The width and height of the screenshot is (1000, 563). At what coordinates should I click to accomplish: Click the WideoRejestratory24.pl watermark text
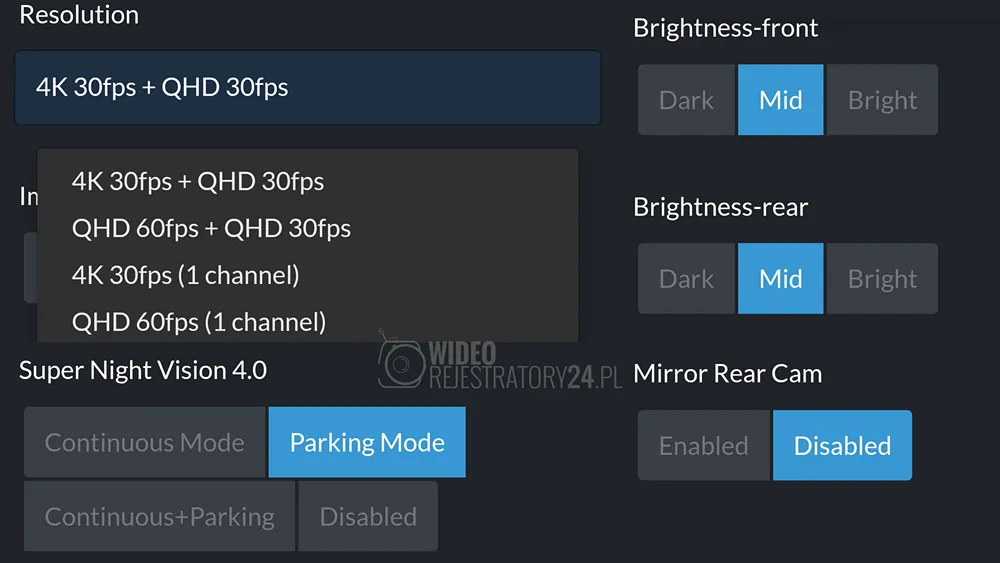(x=525, y=365)
